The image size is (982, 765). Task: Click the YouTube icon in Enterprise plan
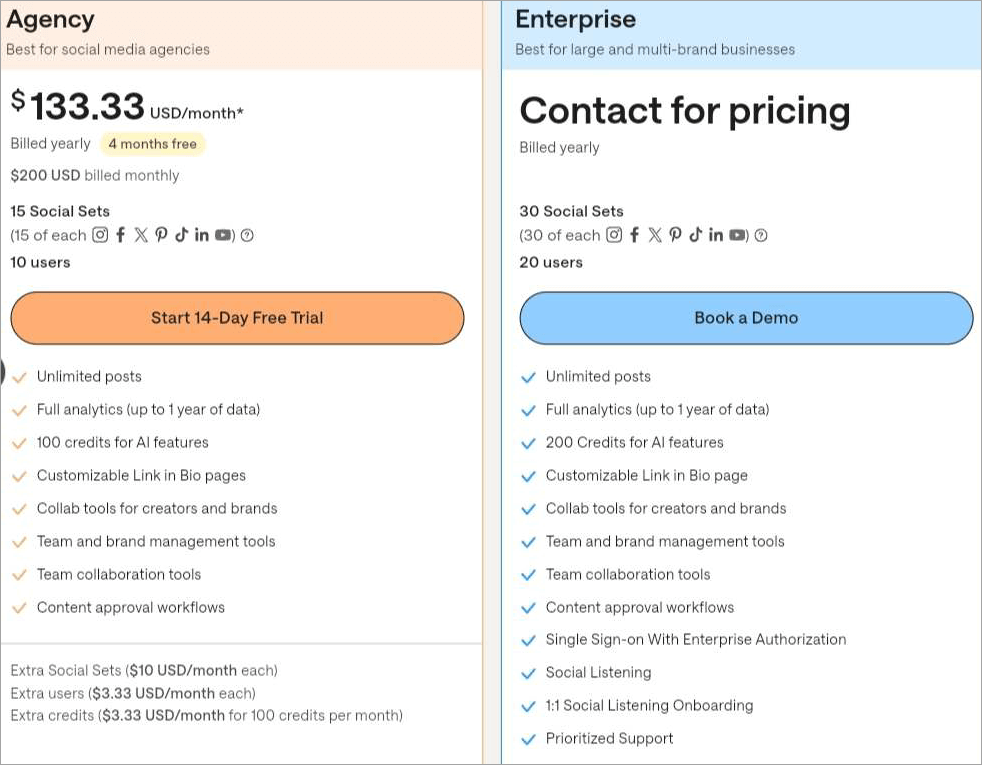pyautogui.click(x=737, y=235)
